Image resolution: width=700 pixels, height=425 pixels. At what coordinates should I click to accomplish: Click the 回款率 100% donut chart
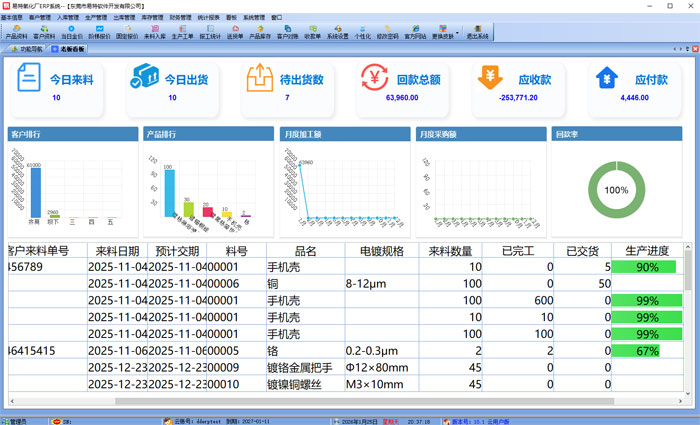[x=616, y=190]
